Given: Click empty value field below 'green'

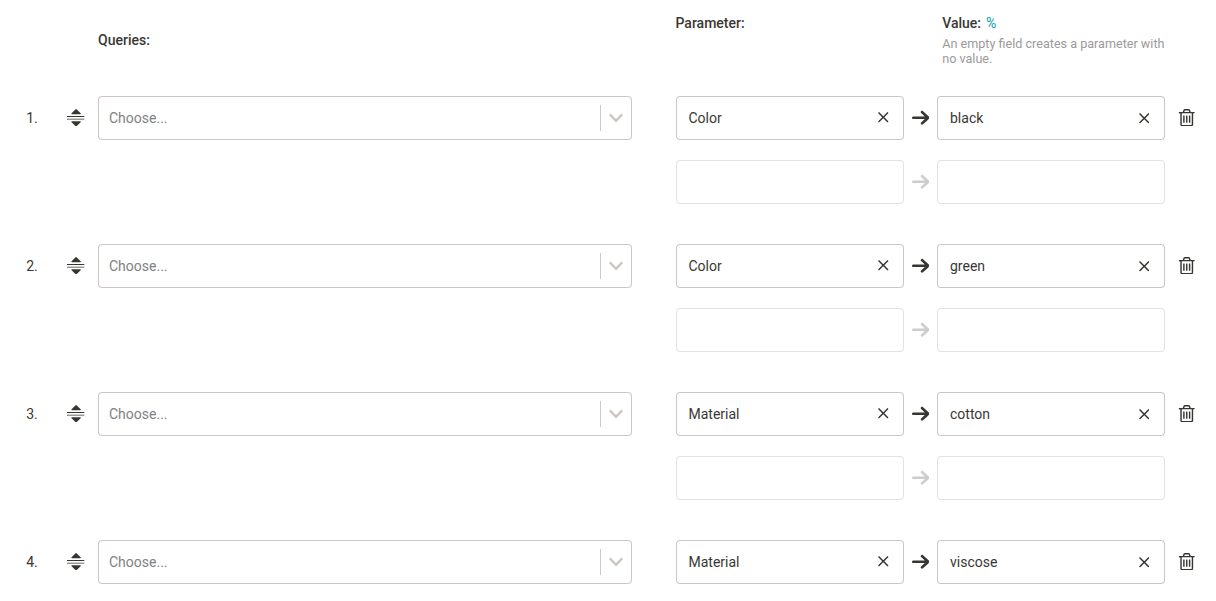Looking at the screenshot, I should [x=1050, y=330].
